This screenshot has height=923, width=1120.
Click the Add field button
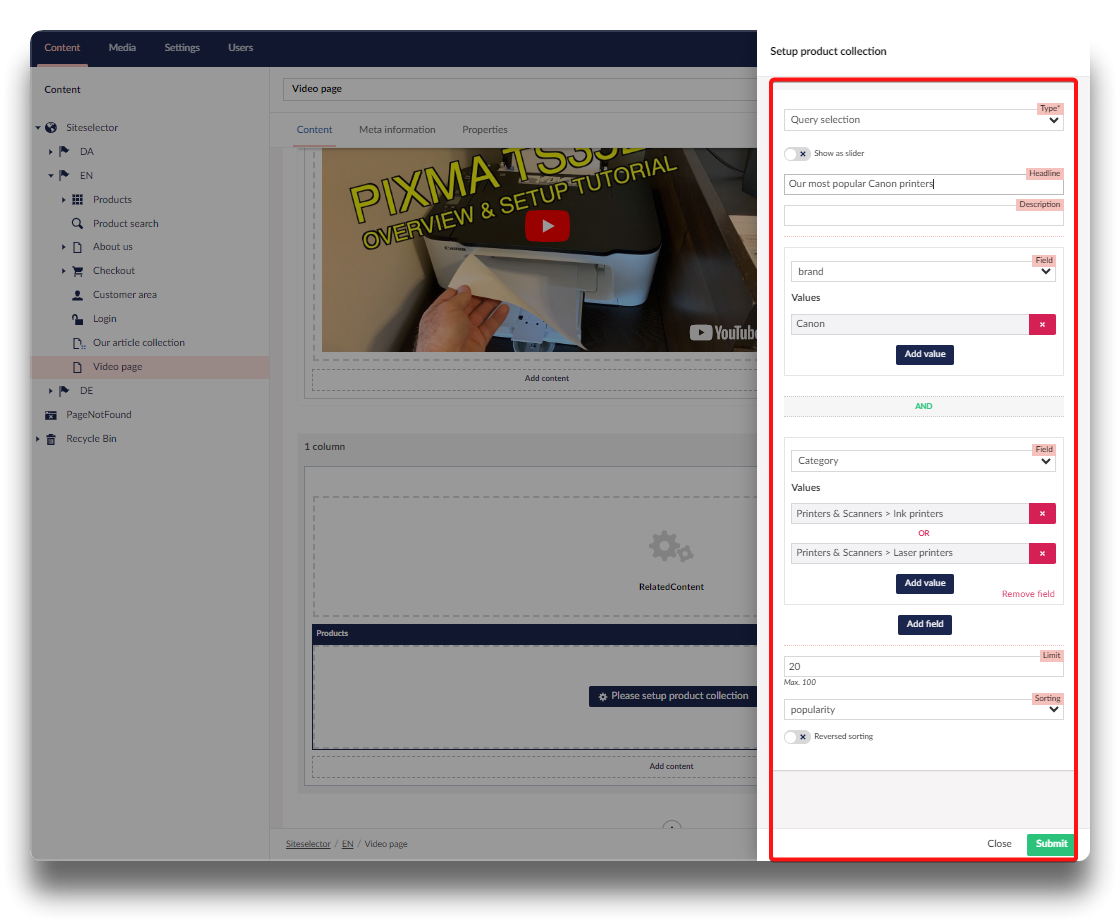(924, 624)
